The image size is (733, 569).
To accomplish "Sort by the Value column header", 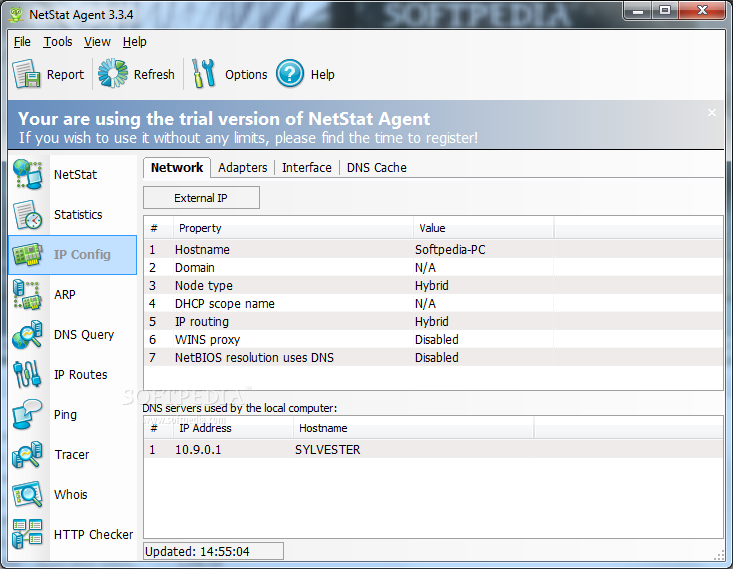I will (x=483, y=228).
